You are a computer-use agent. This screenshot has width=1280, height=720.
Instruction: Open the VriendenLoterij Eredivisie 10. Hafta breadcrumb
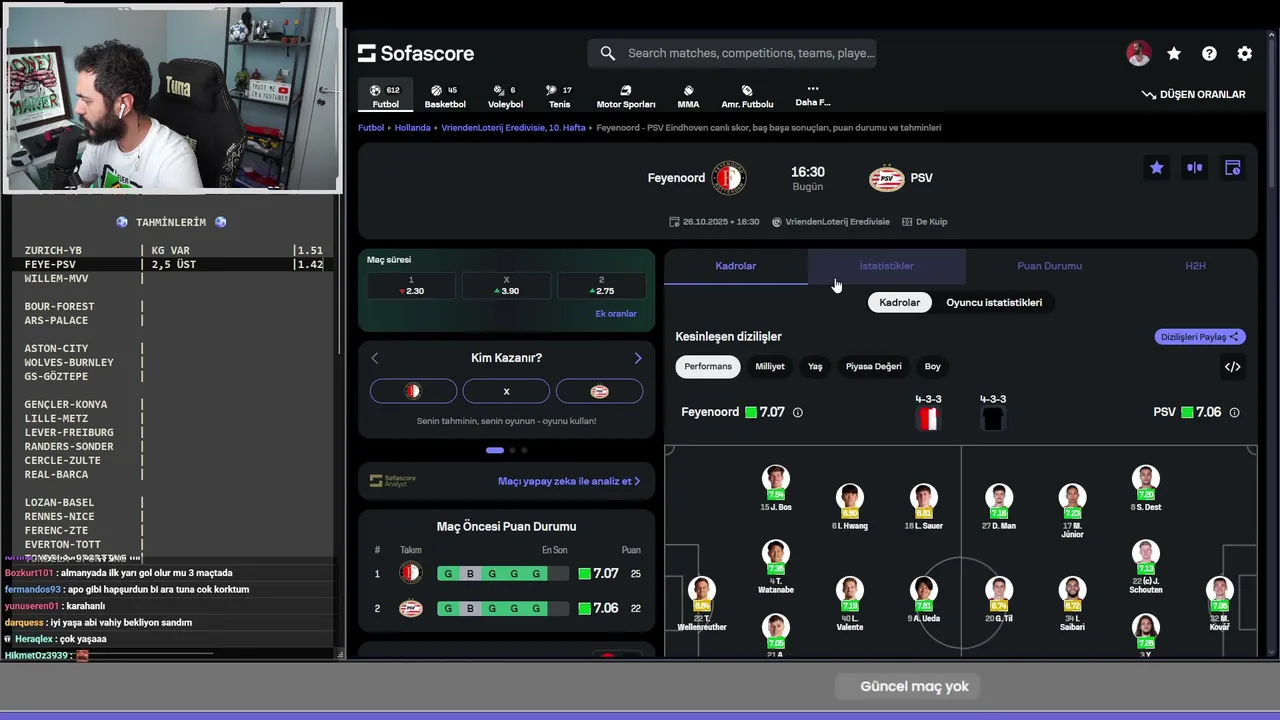pos(513,128)
